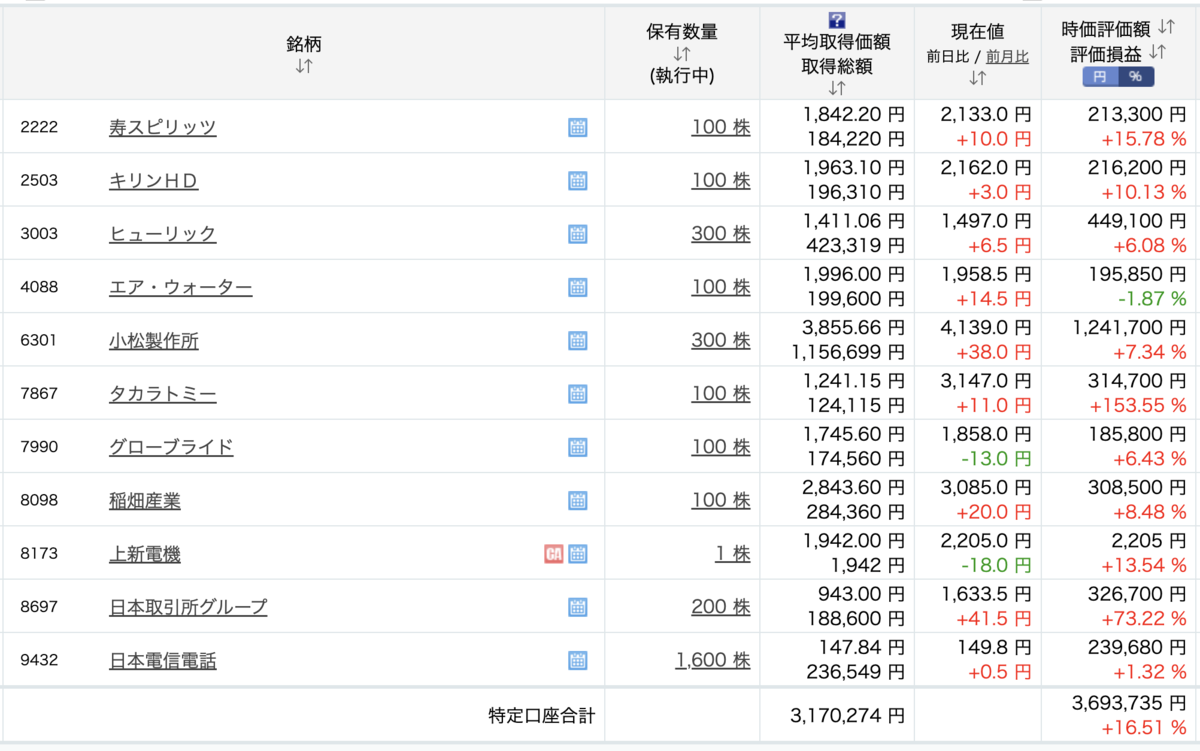
Task: Open calendar icon for ヒューリック
Action: 577,234
